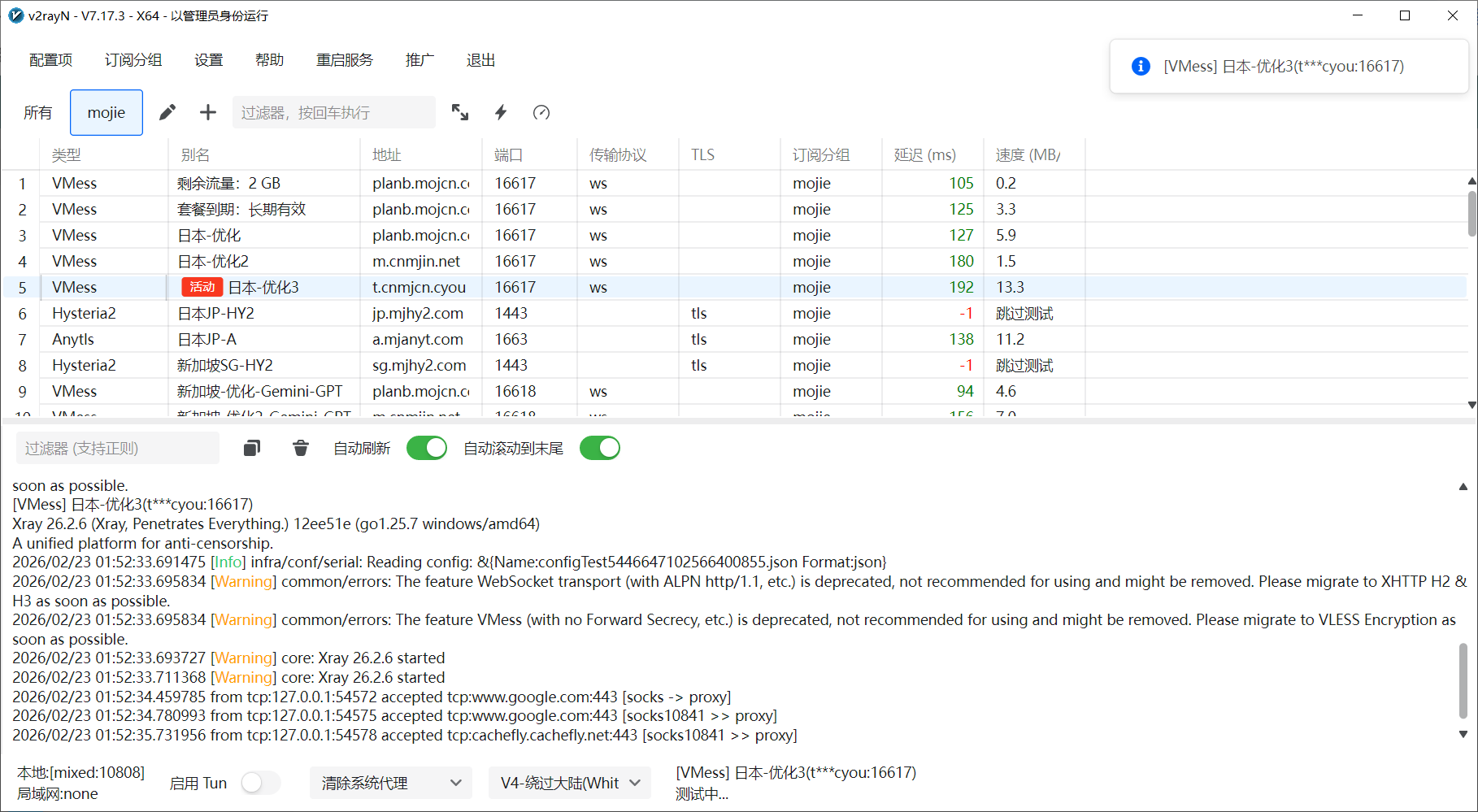The width and height of the screenshot is (1478, 812).
Task: Click the pencil edit subscription group icon
Action: point(167,112)
